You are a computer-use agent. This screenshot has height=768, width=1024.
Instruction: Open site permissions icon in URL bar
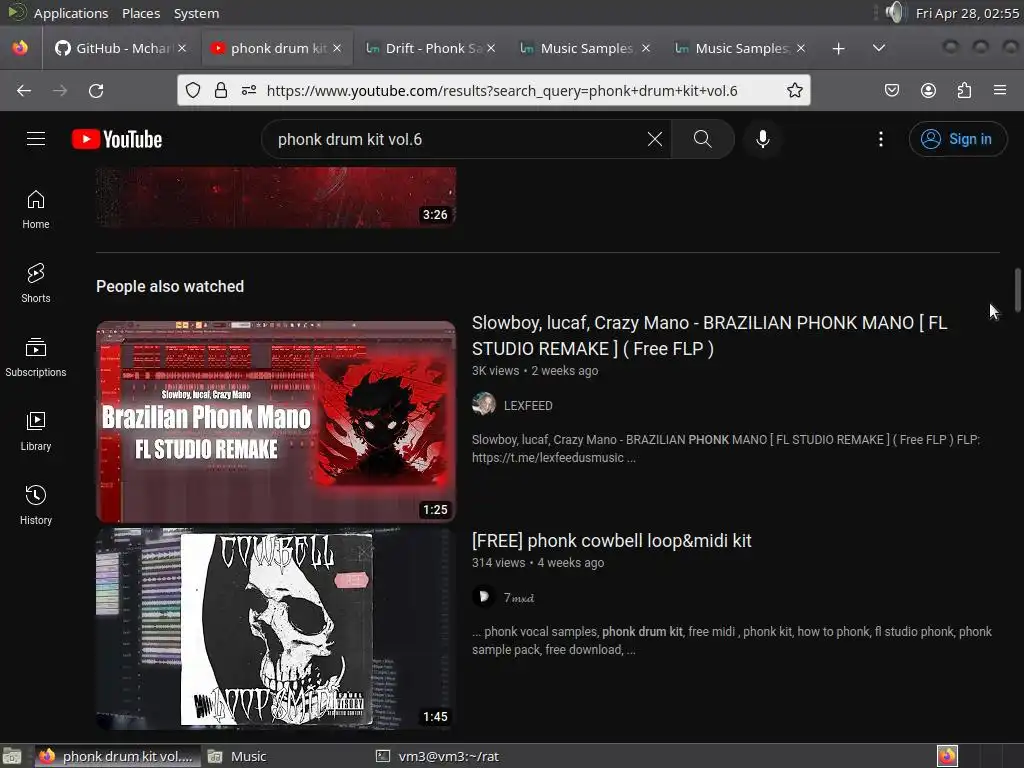click(249, 90)
